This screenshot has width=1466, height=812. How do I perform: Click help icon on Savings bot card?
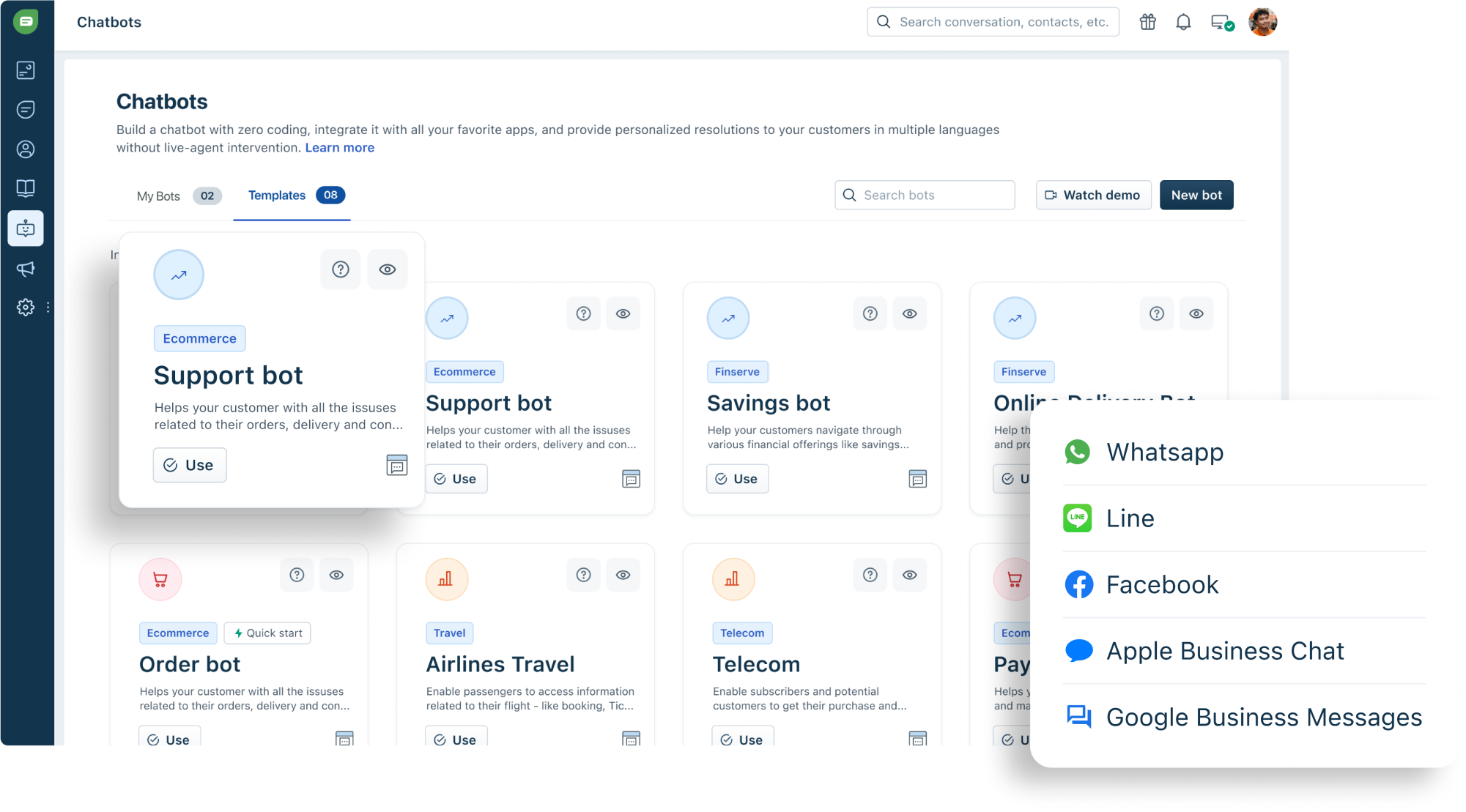[x=870, y=313]
